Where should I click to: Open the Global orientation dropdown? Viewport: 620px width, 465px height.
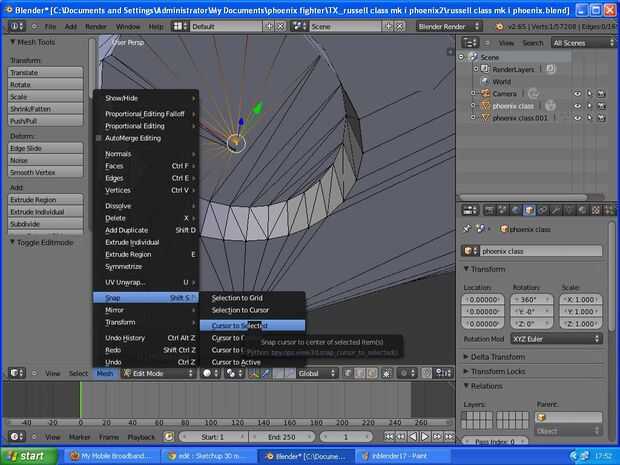pos(317,373)
